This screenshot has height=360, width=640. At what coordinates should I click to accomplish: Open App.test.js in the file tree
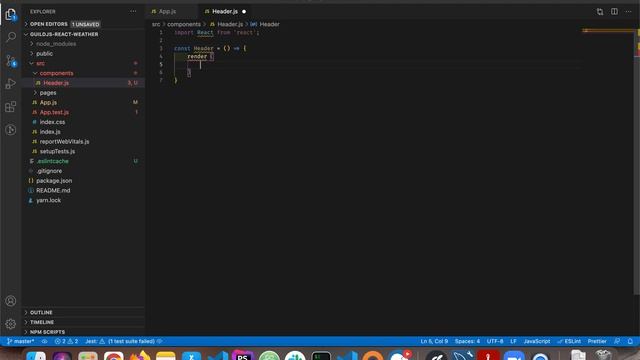pos(54,112)
